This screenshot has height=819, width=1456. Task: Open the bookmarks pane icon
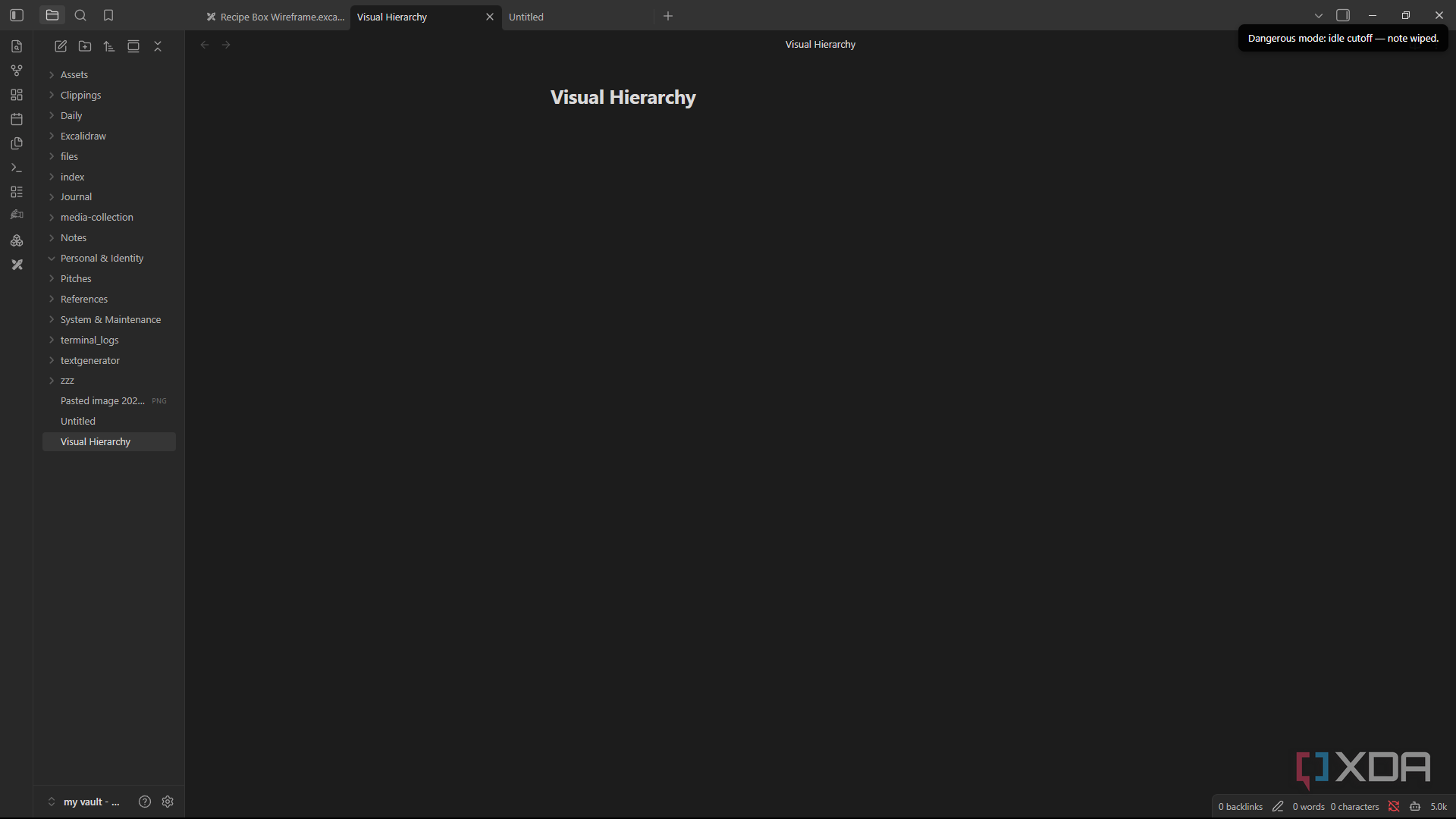click(x=108, y=15)
